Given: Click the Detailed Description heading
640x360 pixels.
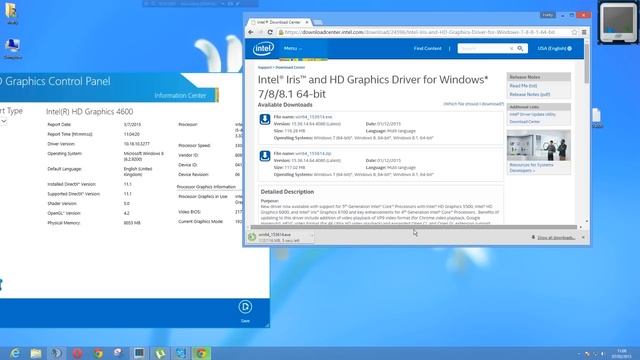Looking at the screenshot, I should 287,191.
